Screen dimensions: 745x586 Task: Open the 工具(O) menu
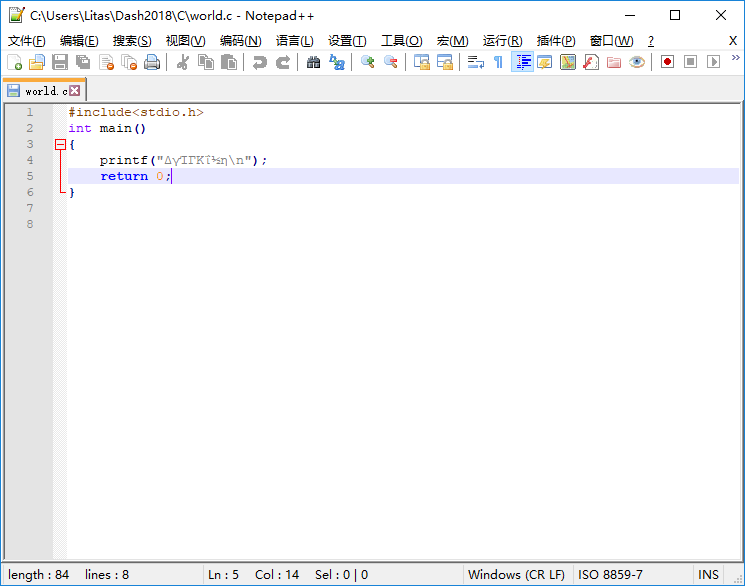click(x=401, y=41)
